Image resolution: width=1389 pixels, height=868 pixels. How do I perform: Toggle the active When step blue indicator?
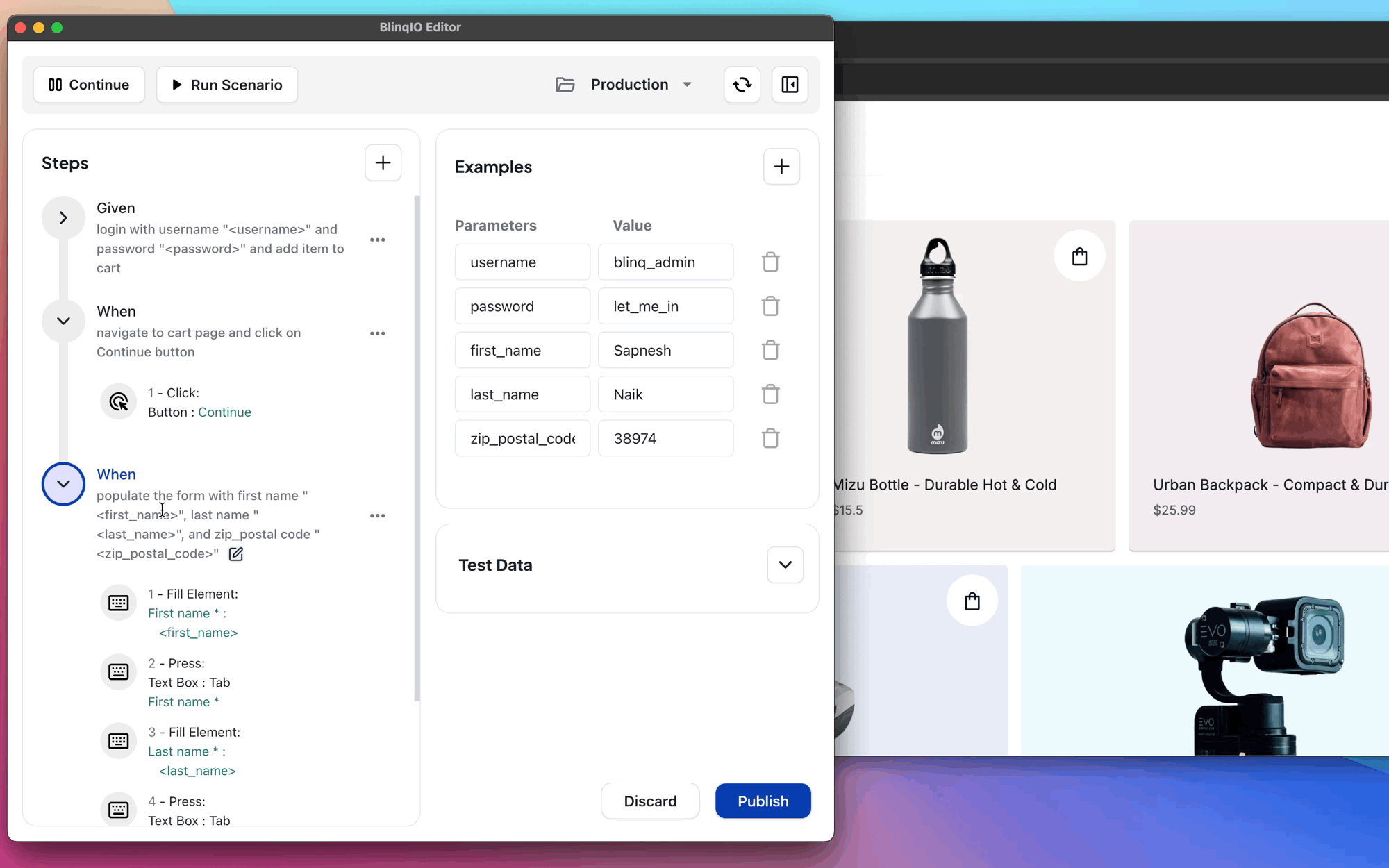pyautogui.click(x=63, y=483)
